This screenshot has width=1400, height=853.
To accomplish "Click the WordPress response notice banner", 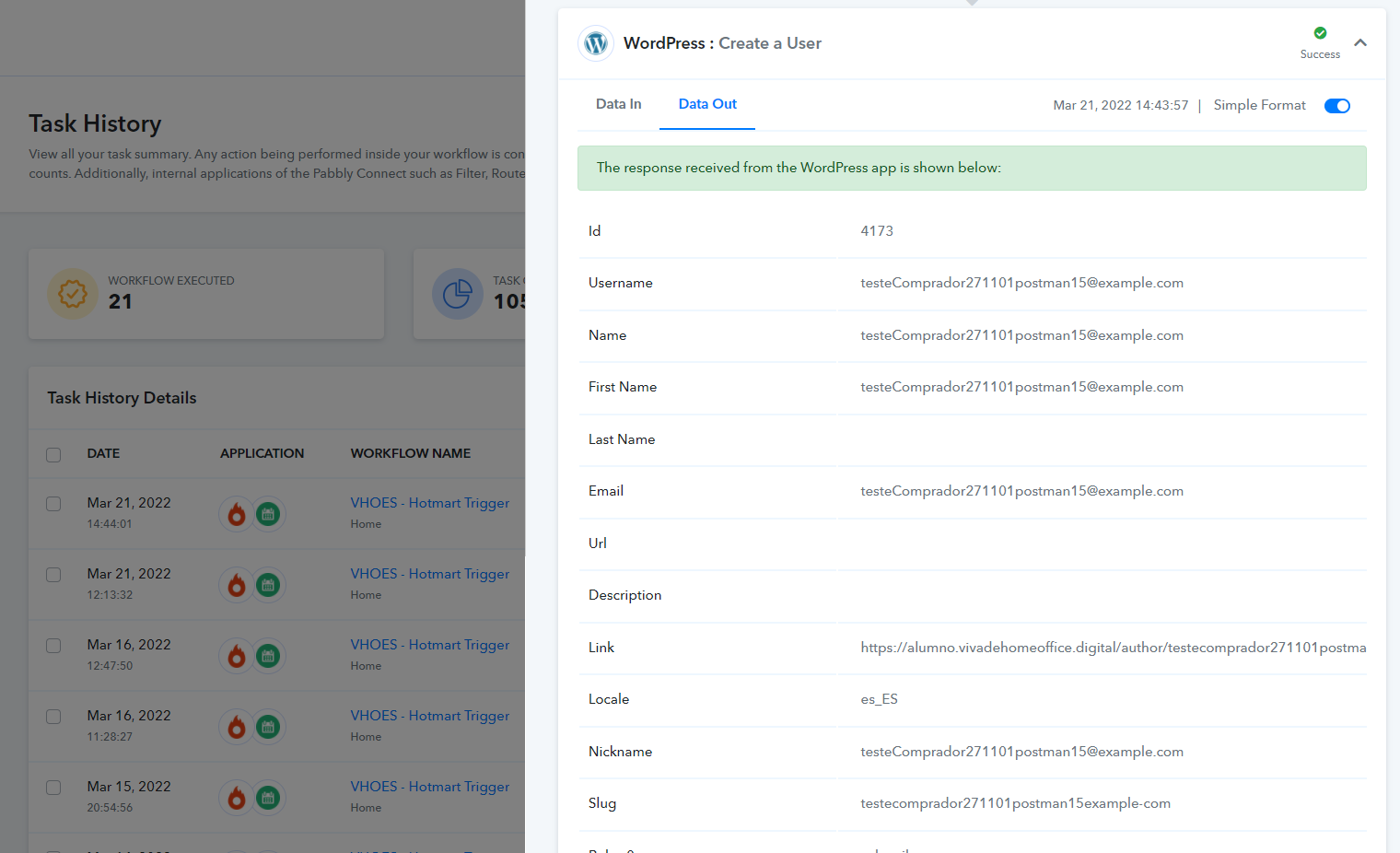I will (972, 168).
